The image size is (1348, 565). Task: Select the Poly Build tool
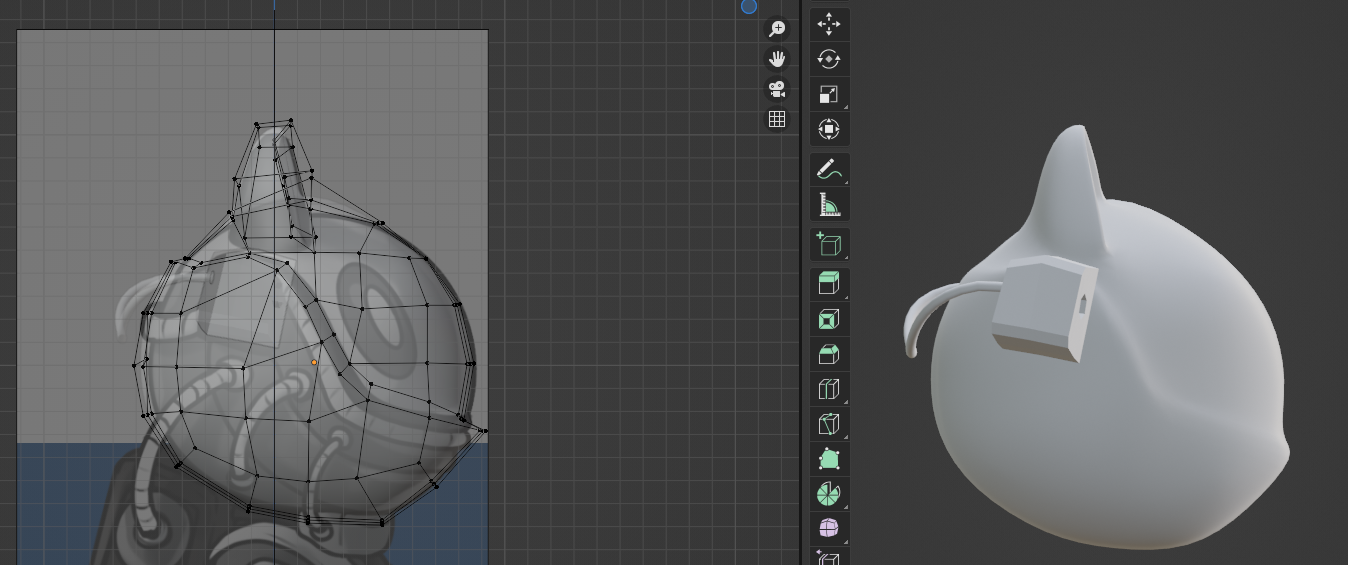click(x=829, y=459)
